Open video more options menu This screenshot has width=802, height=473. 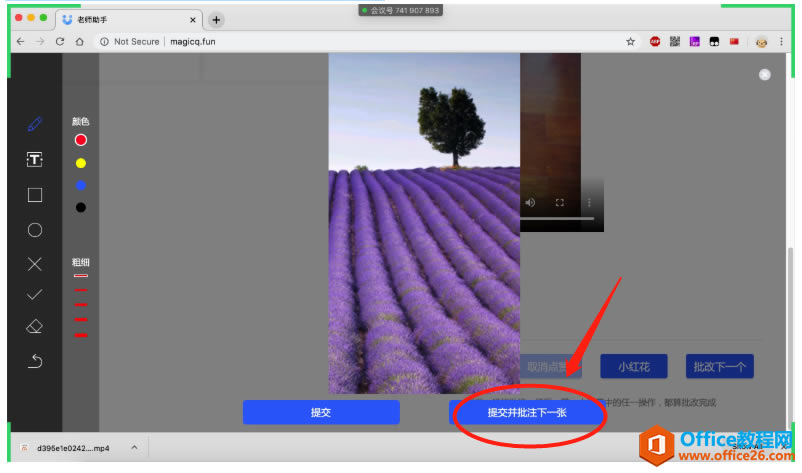pyautogui.click(x=589, y=202)
